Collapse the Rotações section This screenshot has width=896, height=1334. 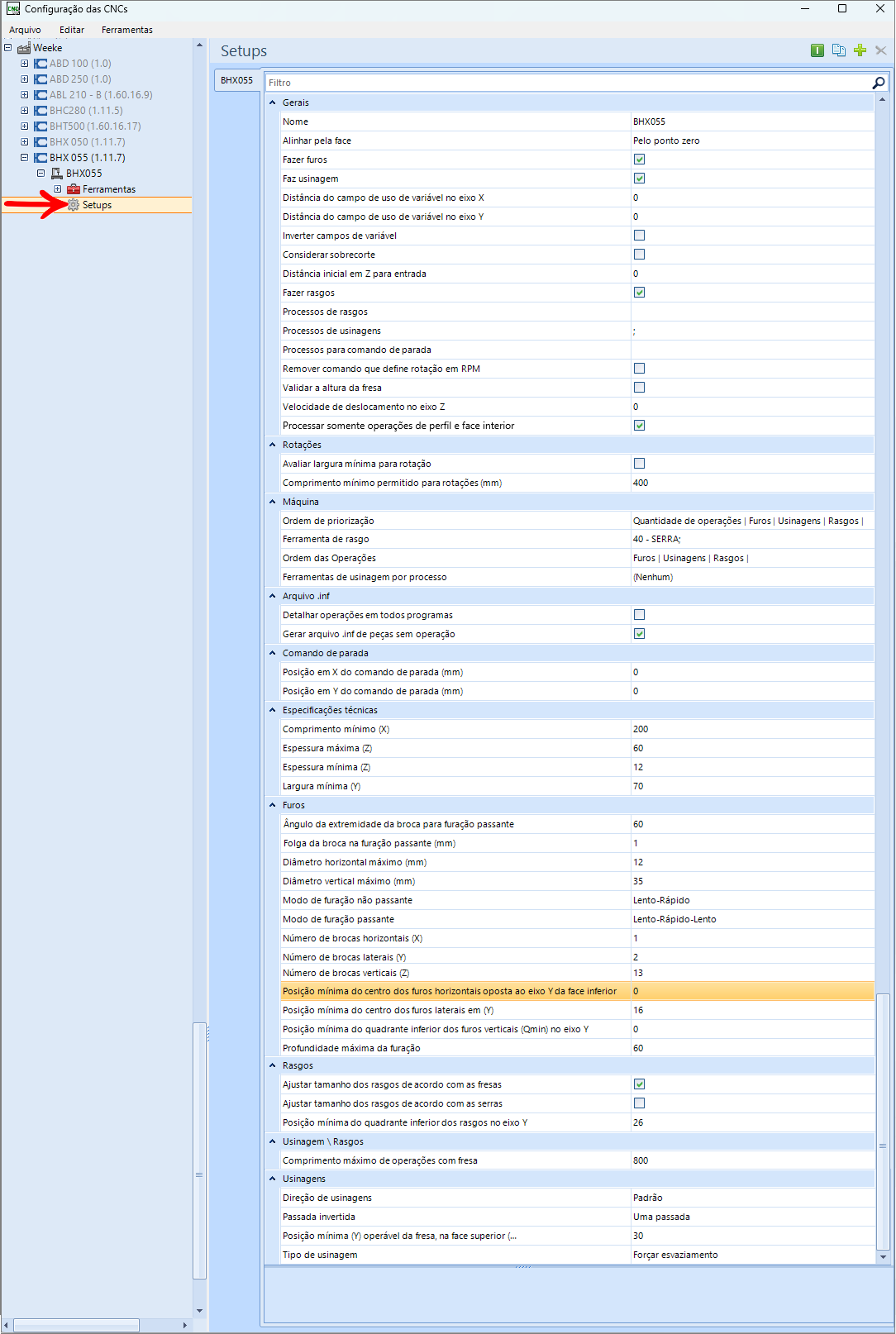pos(273,445)
